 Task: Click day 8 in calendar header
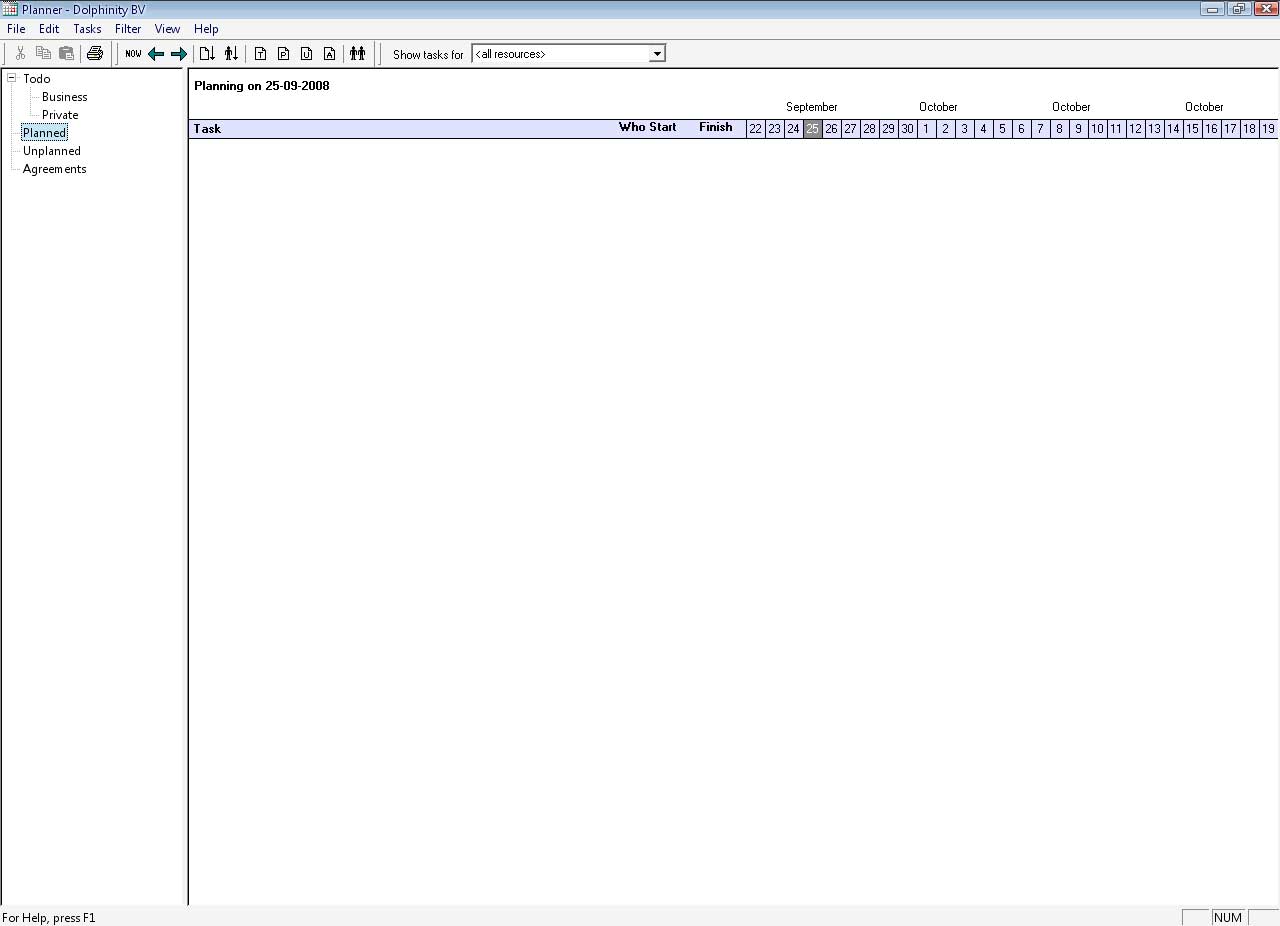pyautogui.click(x=1059, y=129)
